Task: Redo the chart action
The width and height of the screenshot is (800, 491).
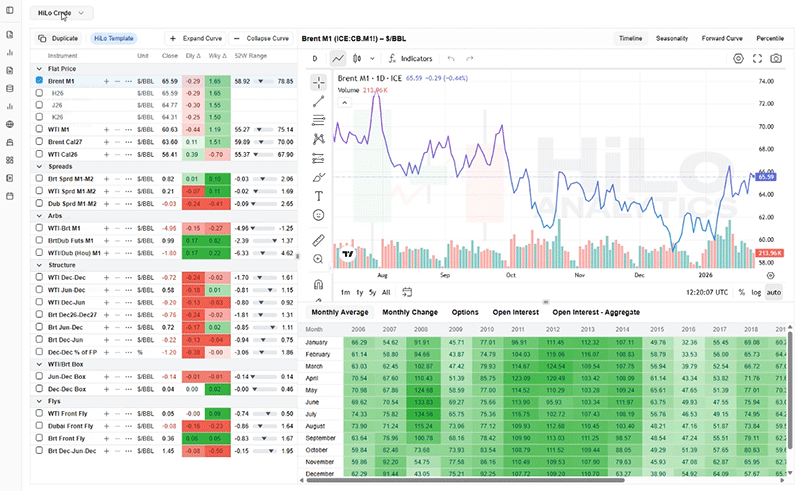Action: point(470,59)
